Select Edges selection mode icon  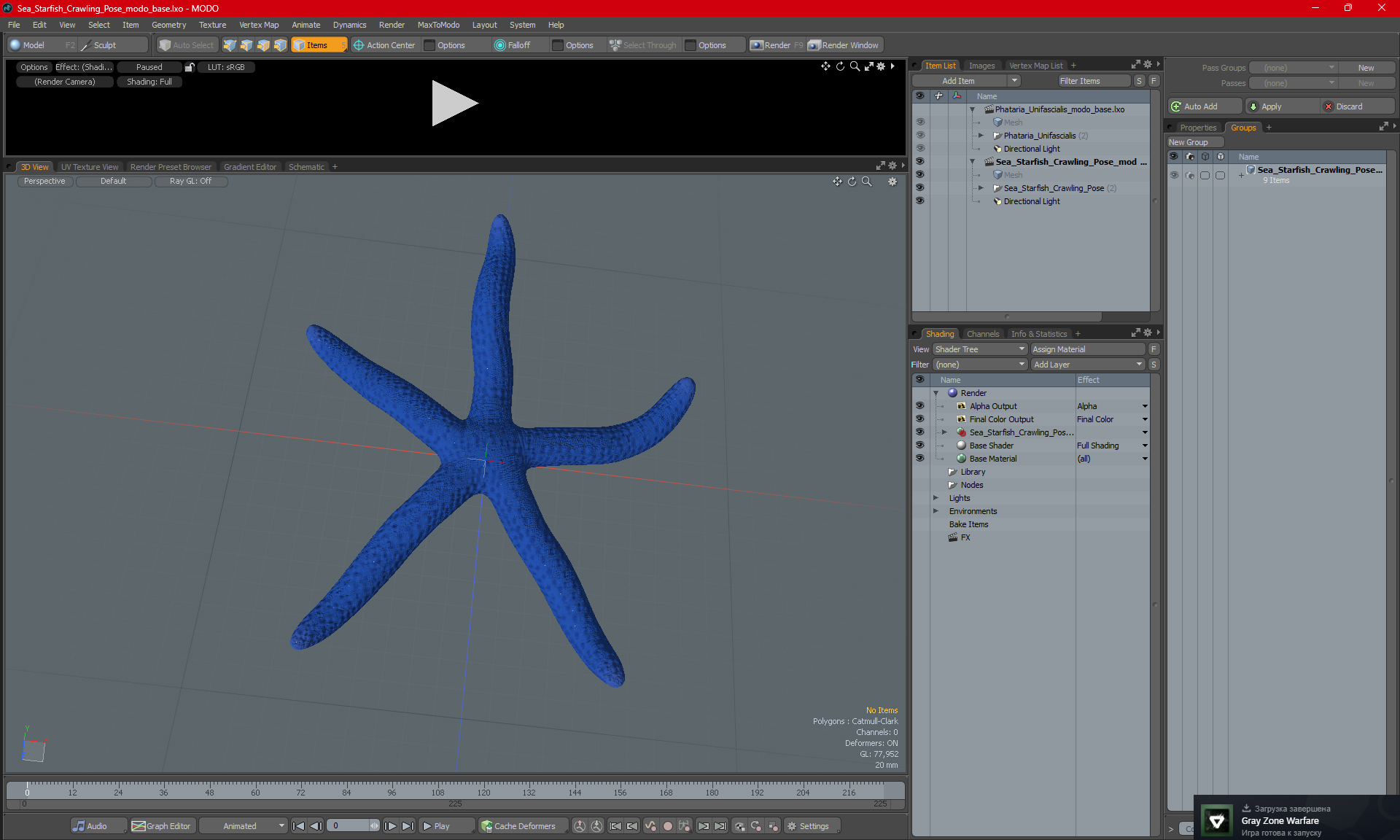click(x=246, y=45)
